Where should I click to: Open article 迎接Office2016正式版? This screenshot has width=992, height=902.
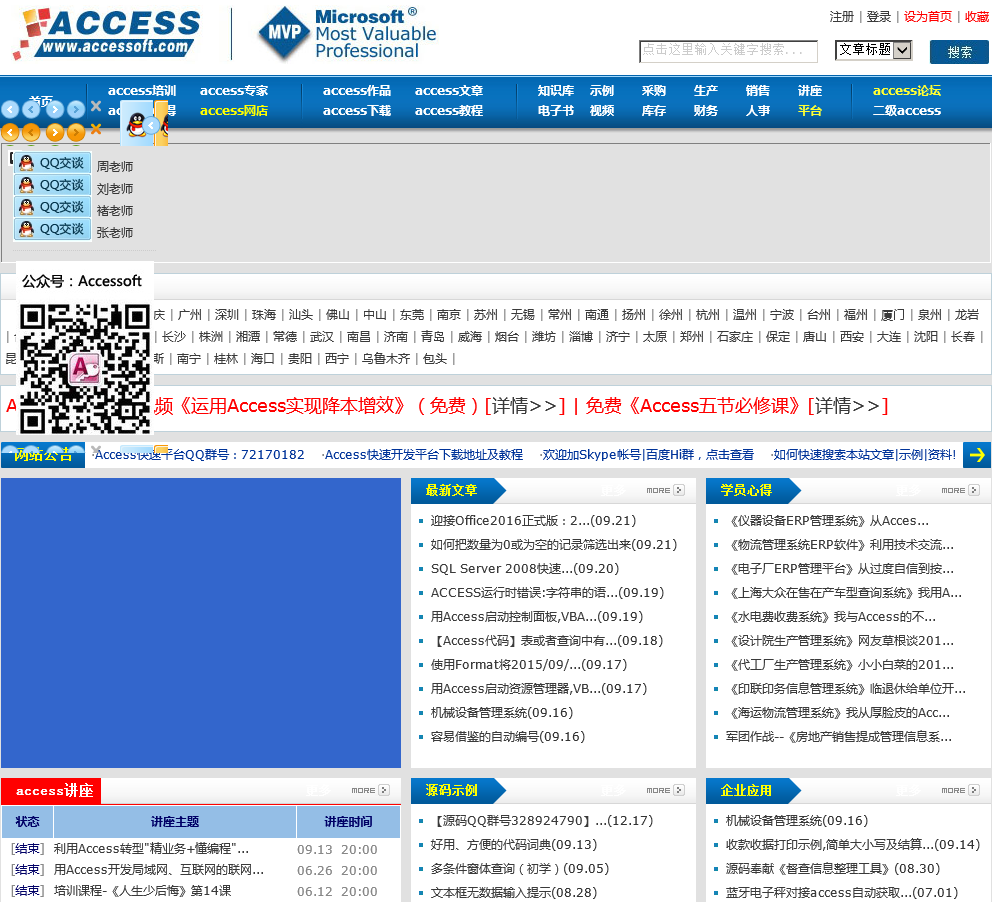point(533,521)
